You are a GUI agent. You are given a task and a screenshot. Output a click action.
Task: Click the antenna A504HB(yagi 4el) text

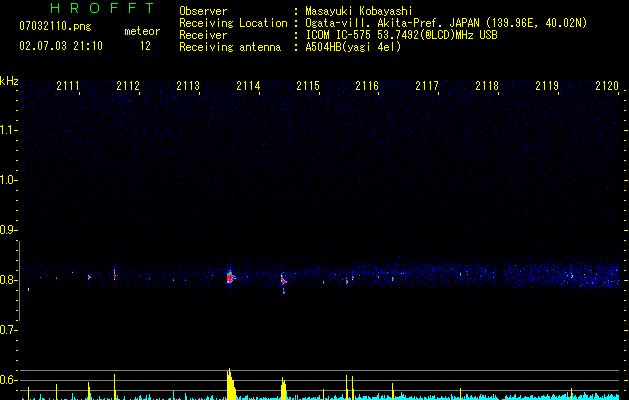[x=353, y=47]
